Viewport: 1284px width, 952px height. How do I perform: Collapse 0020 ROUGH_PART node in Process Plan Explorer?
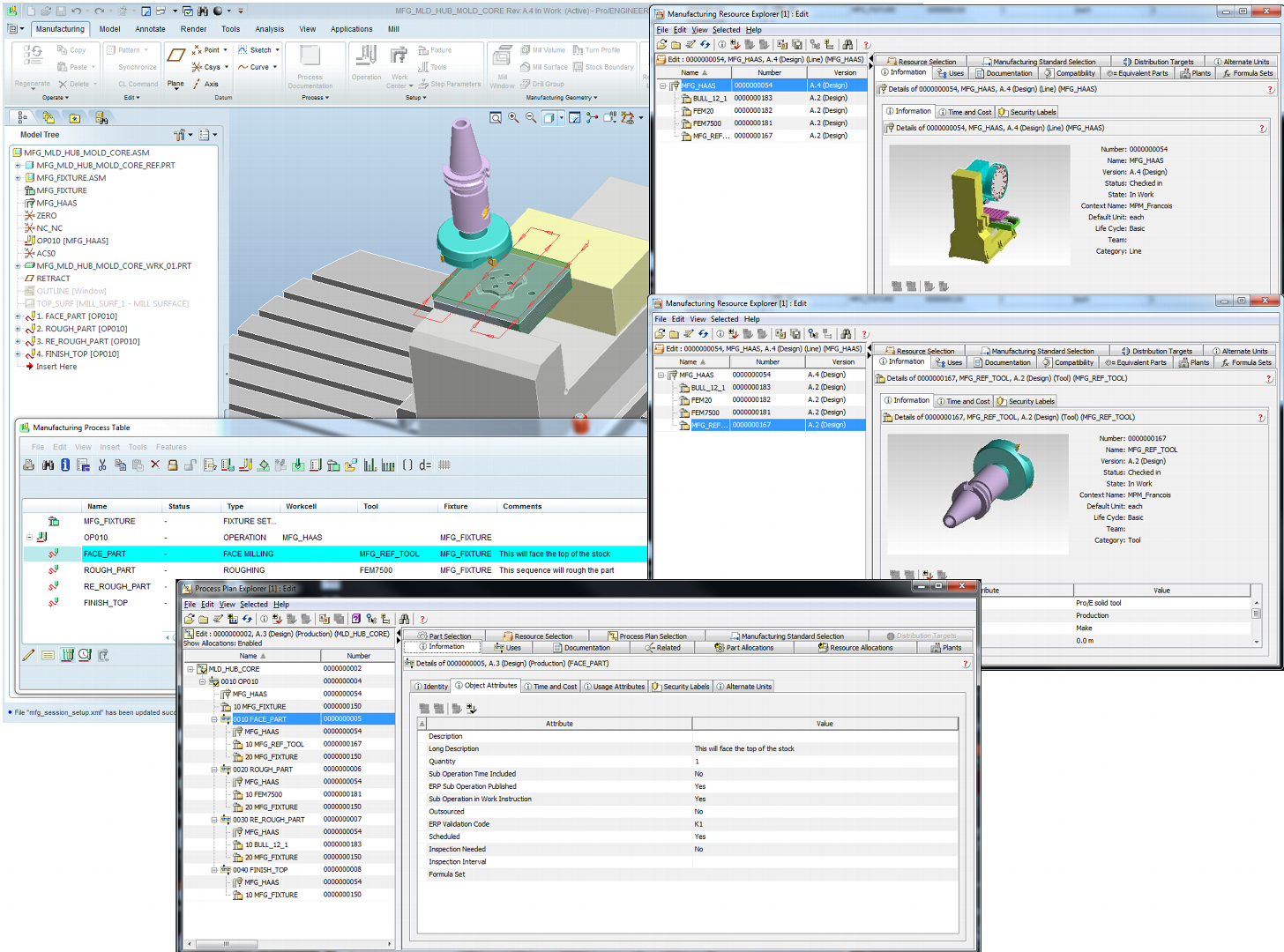(x=214, y=770)
